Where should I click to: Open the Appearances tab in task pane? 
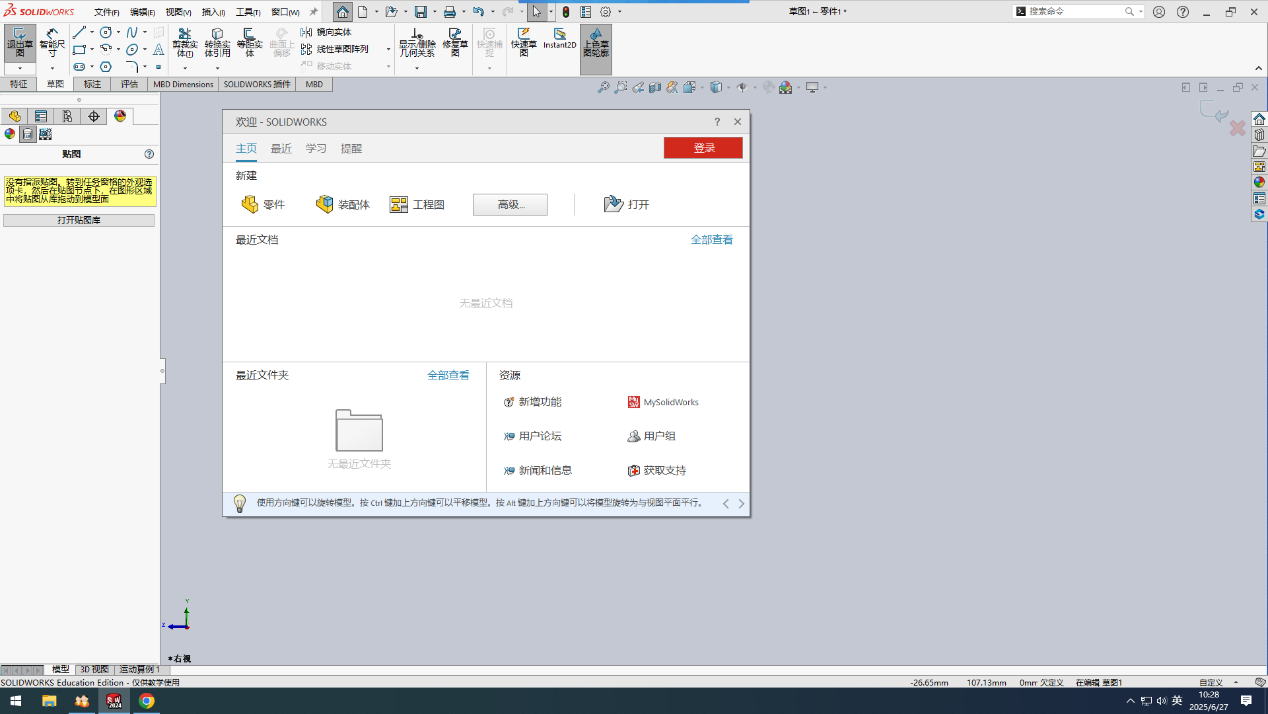(x=1259, y=182)
